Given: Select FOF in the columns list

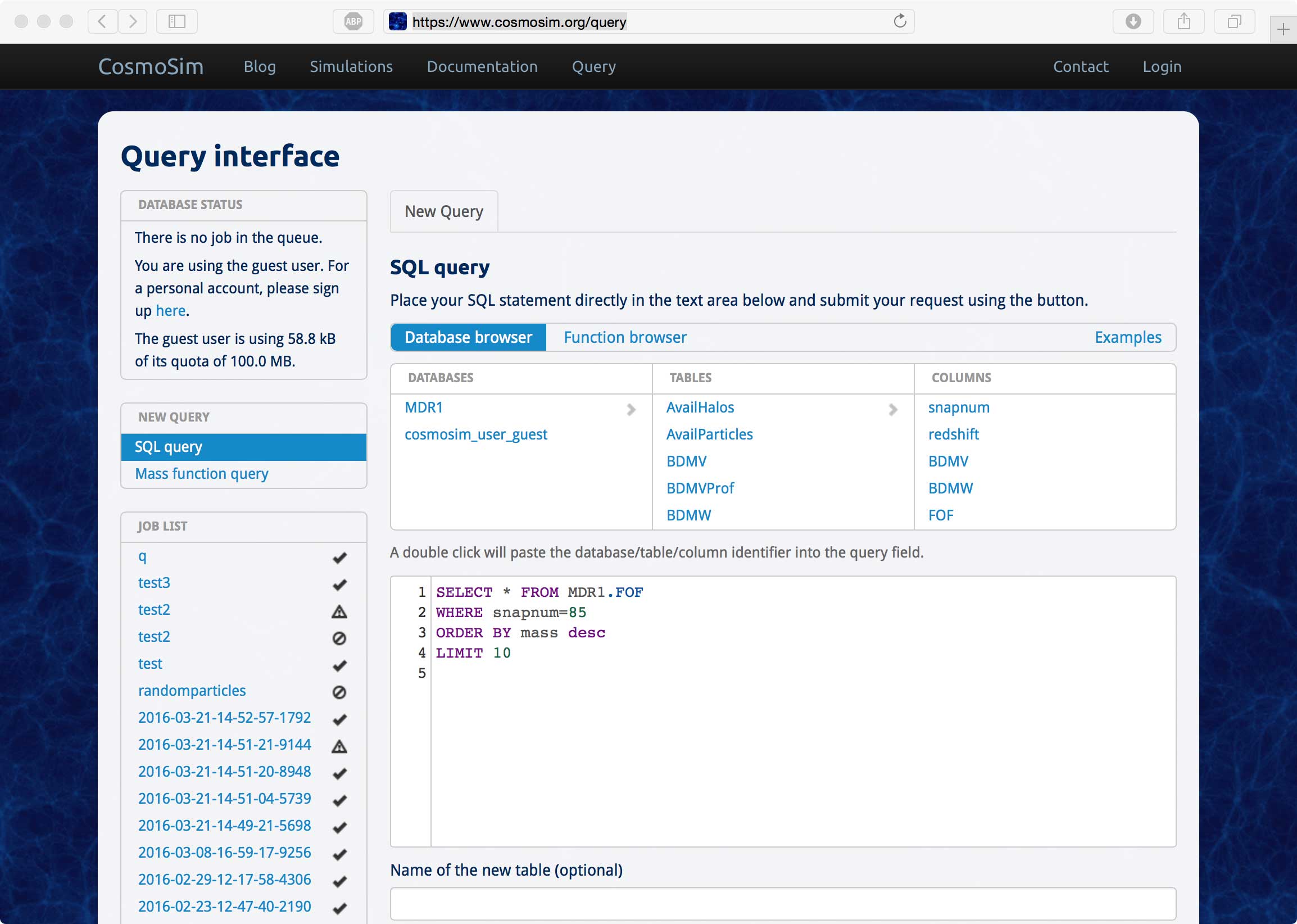Looking at the screenshot, I should (941, 515).
